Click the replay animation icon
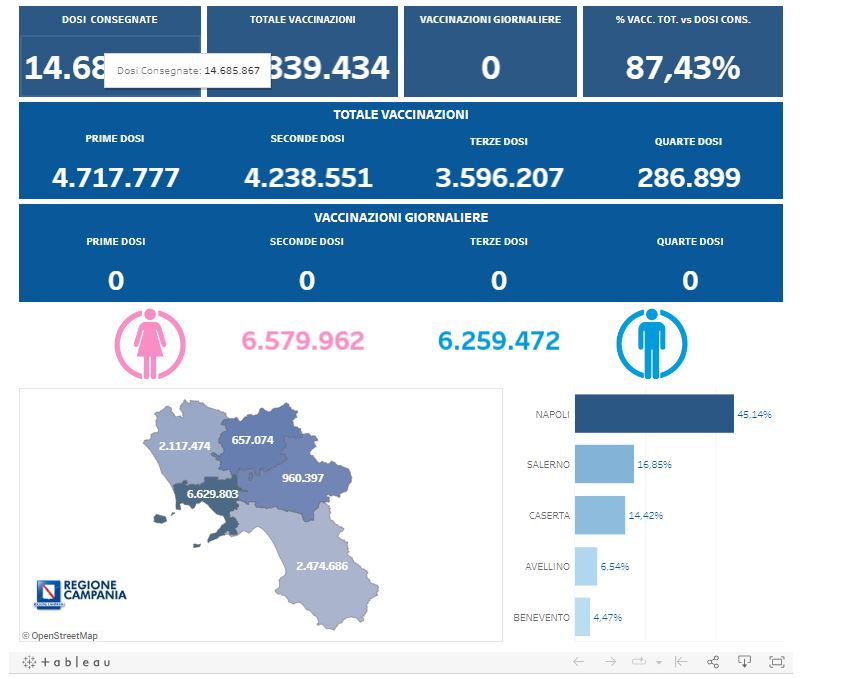Image resolution: width=841 pixels, height=679 pixels. [640, 662]
